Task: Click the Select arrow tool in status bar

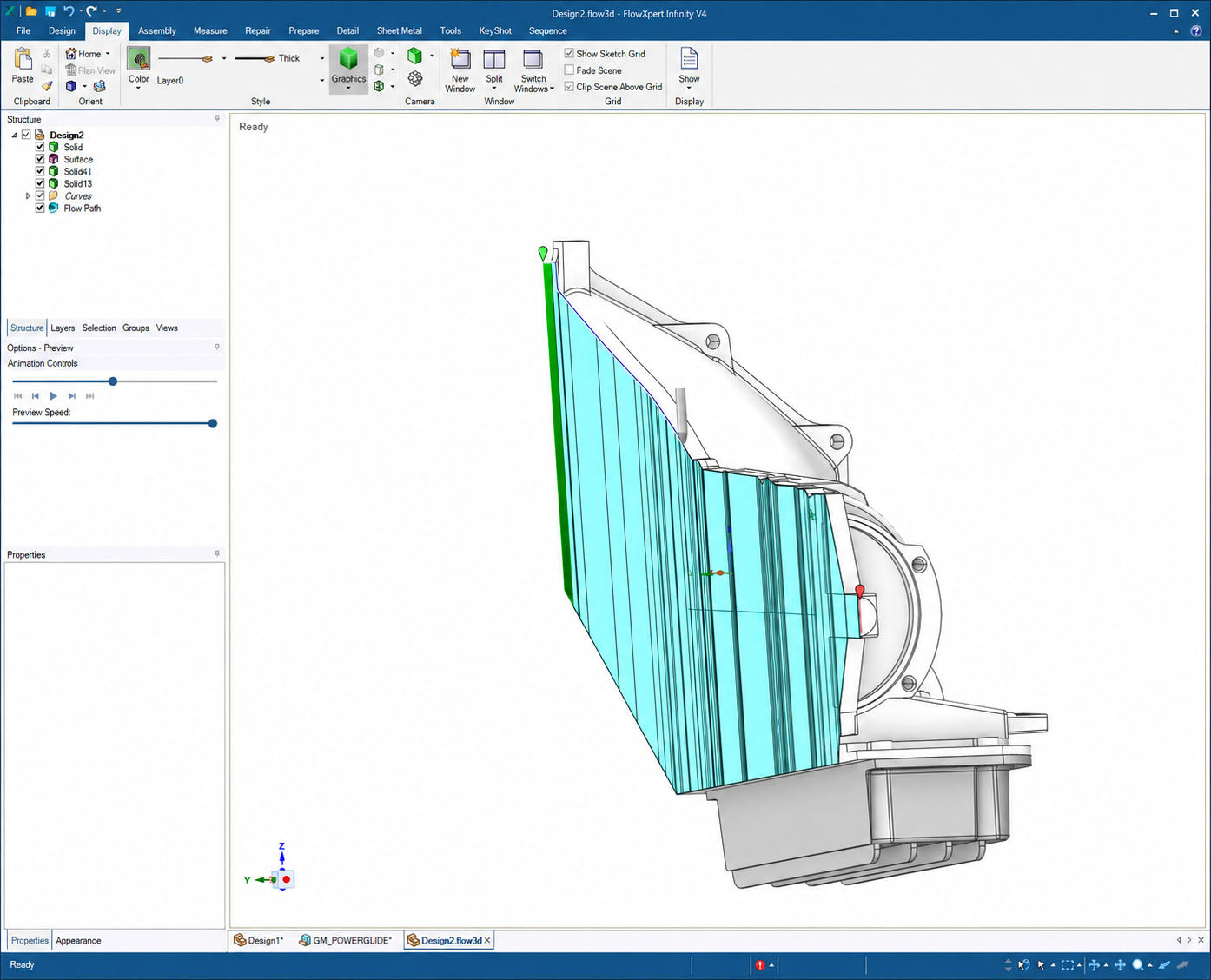Action: point(1041,965)
